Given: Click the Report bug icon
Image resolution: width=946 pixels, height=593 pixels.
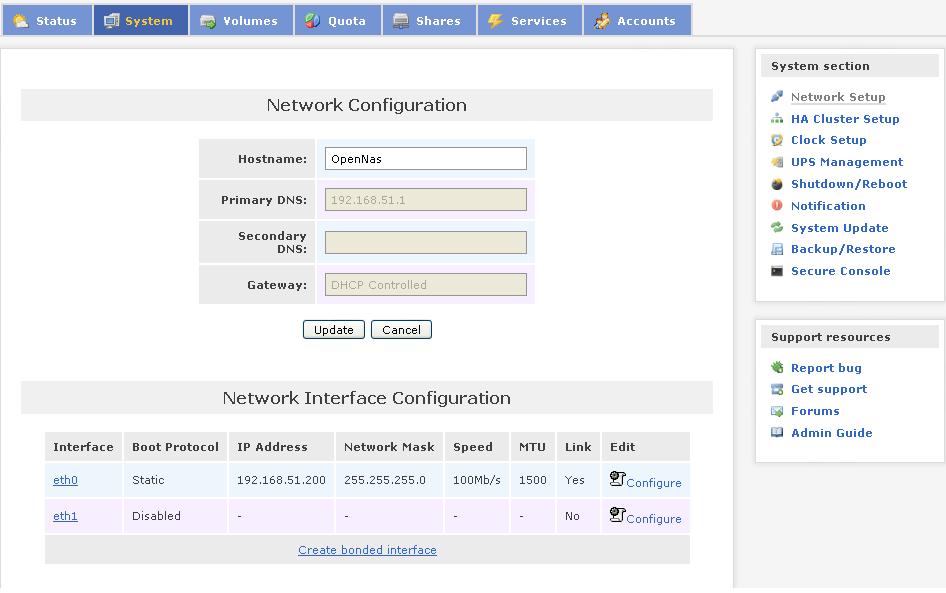Looking at the screenshot, I should coord(777,368).
